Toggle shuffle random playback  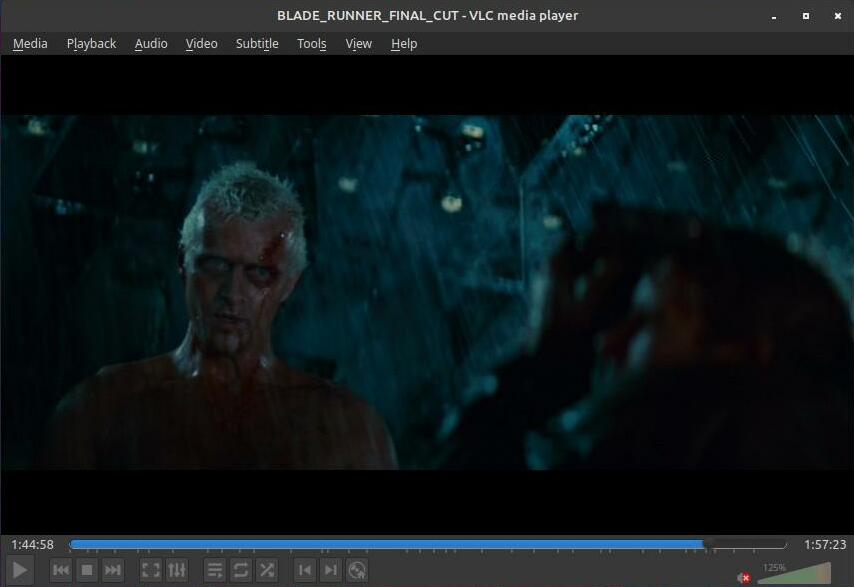click(267, 570)
